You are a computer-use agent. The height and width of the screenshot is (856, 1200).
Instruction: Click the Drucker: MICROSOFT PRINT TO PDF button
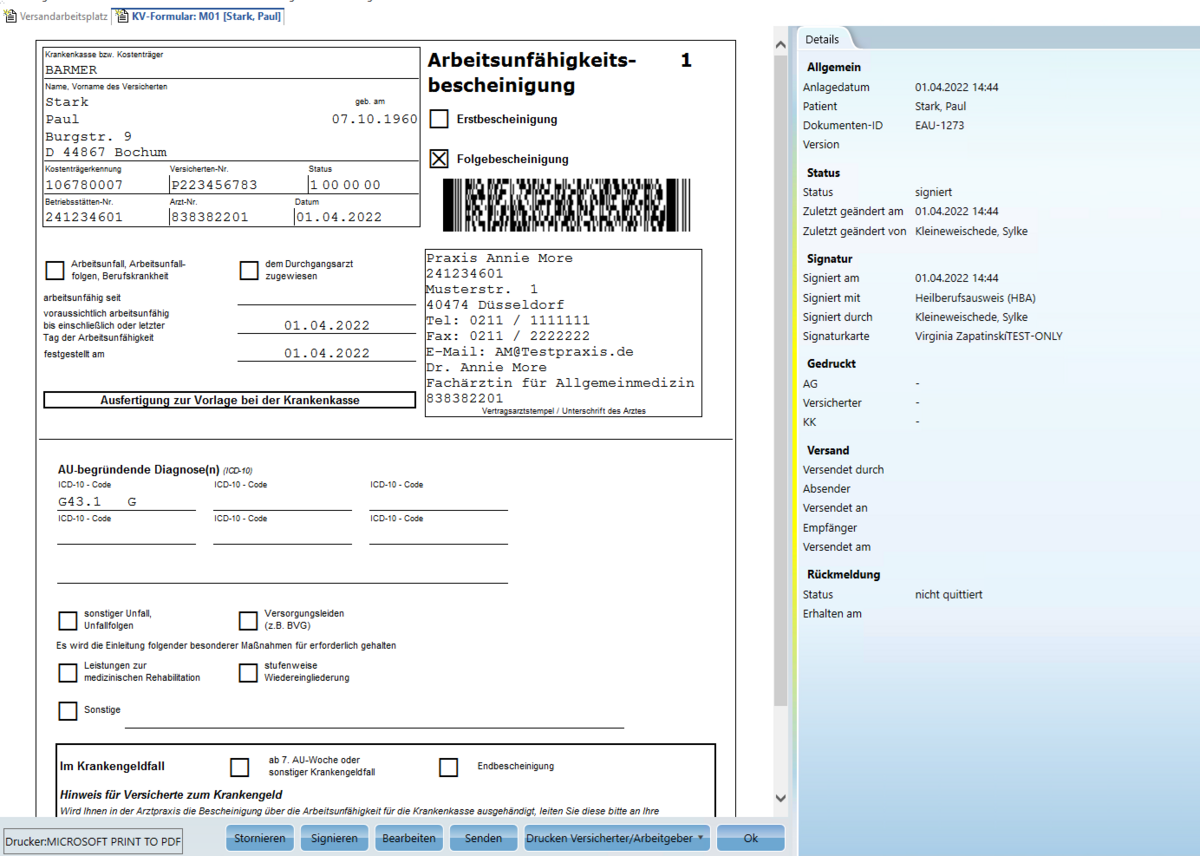[x=93, y=841]
